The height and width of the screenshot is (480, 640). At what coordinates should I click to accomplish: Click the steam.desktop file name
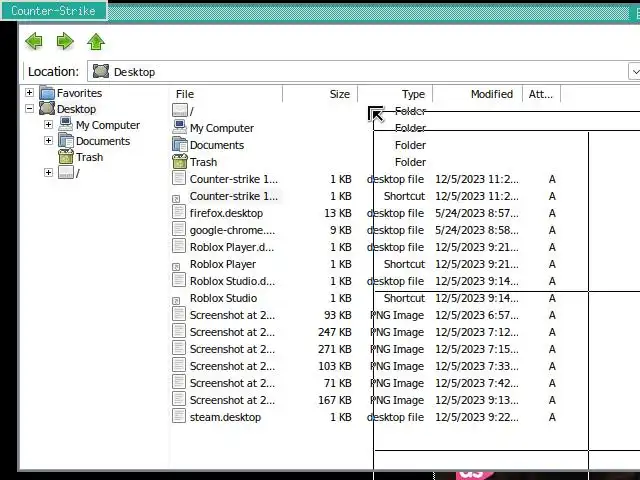pos(225,418)
